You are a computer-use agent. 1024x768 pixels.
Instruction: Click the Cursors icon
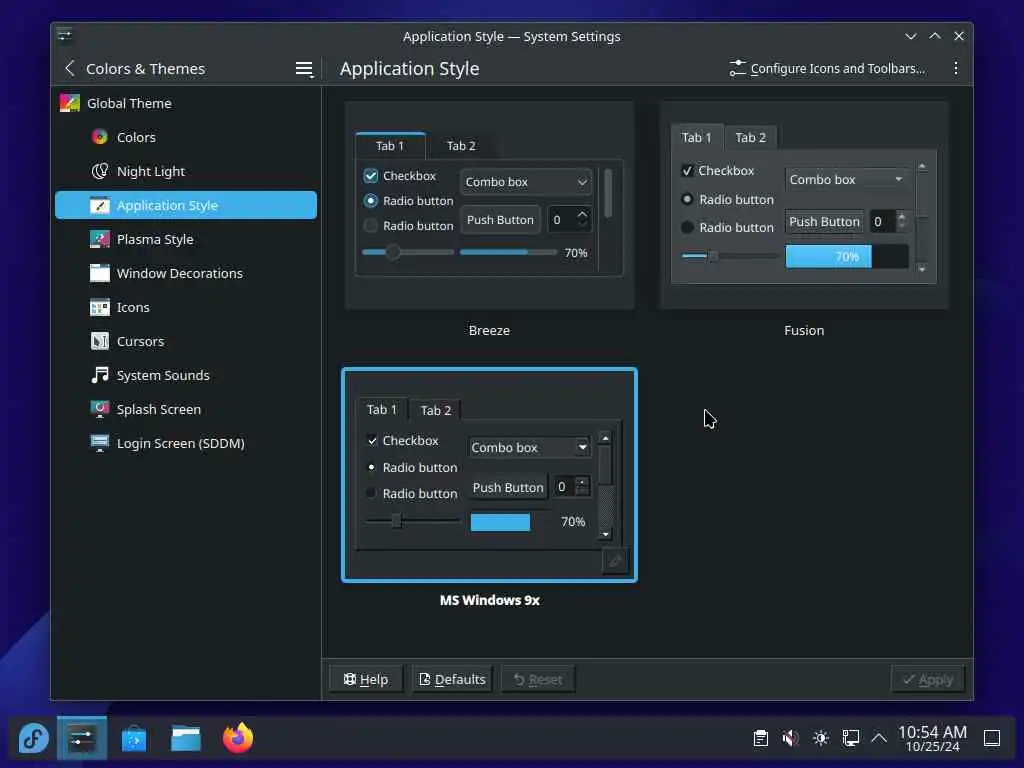99,341
